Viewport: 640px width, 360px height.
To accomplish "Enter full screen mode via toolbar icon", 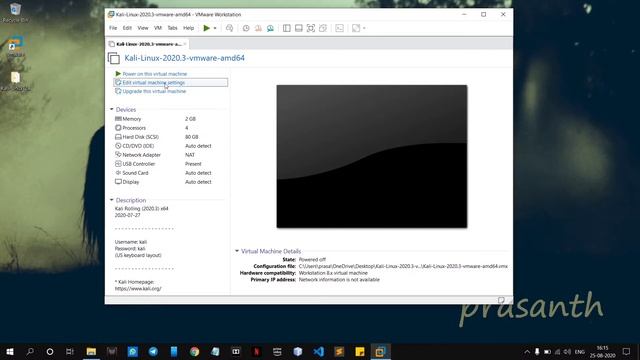I will click(311, 28).
